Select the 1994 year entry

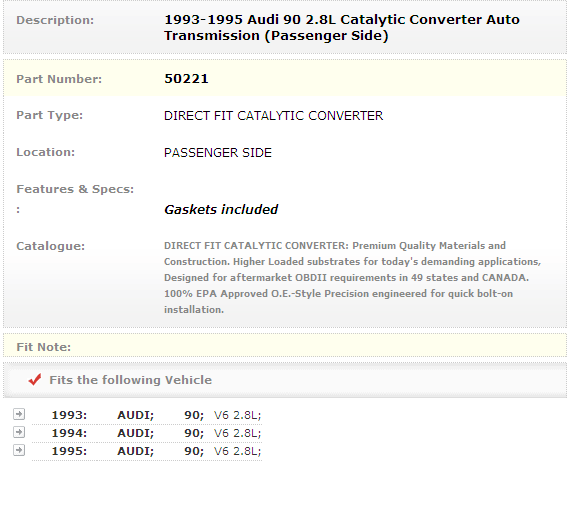pos(69,433)
